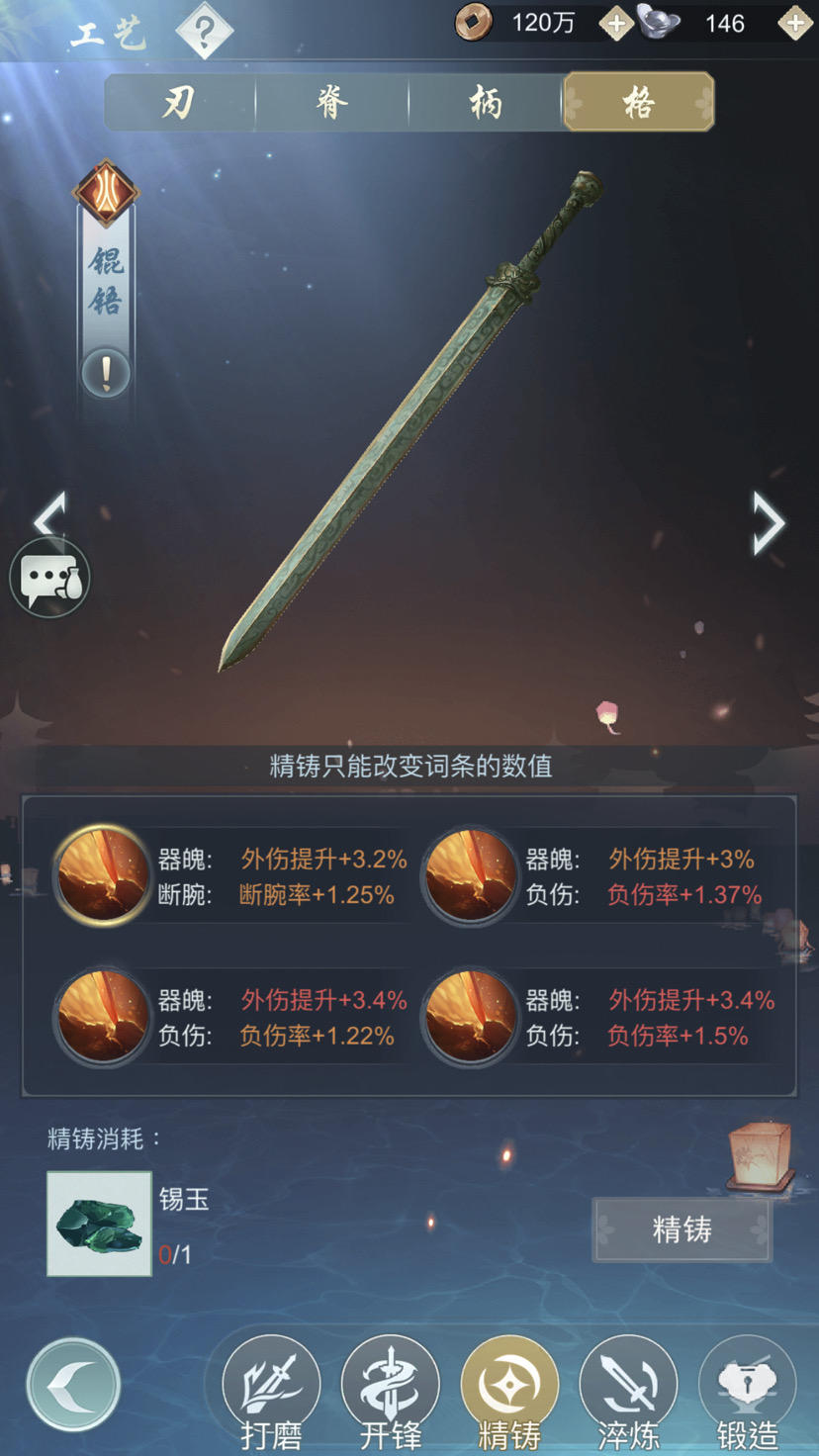Click the 精铸 confirm button
819x1456 pixels.
(x=682, y=1229)
